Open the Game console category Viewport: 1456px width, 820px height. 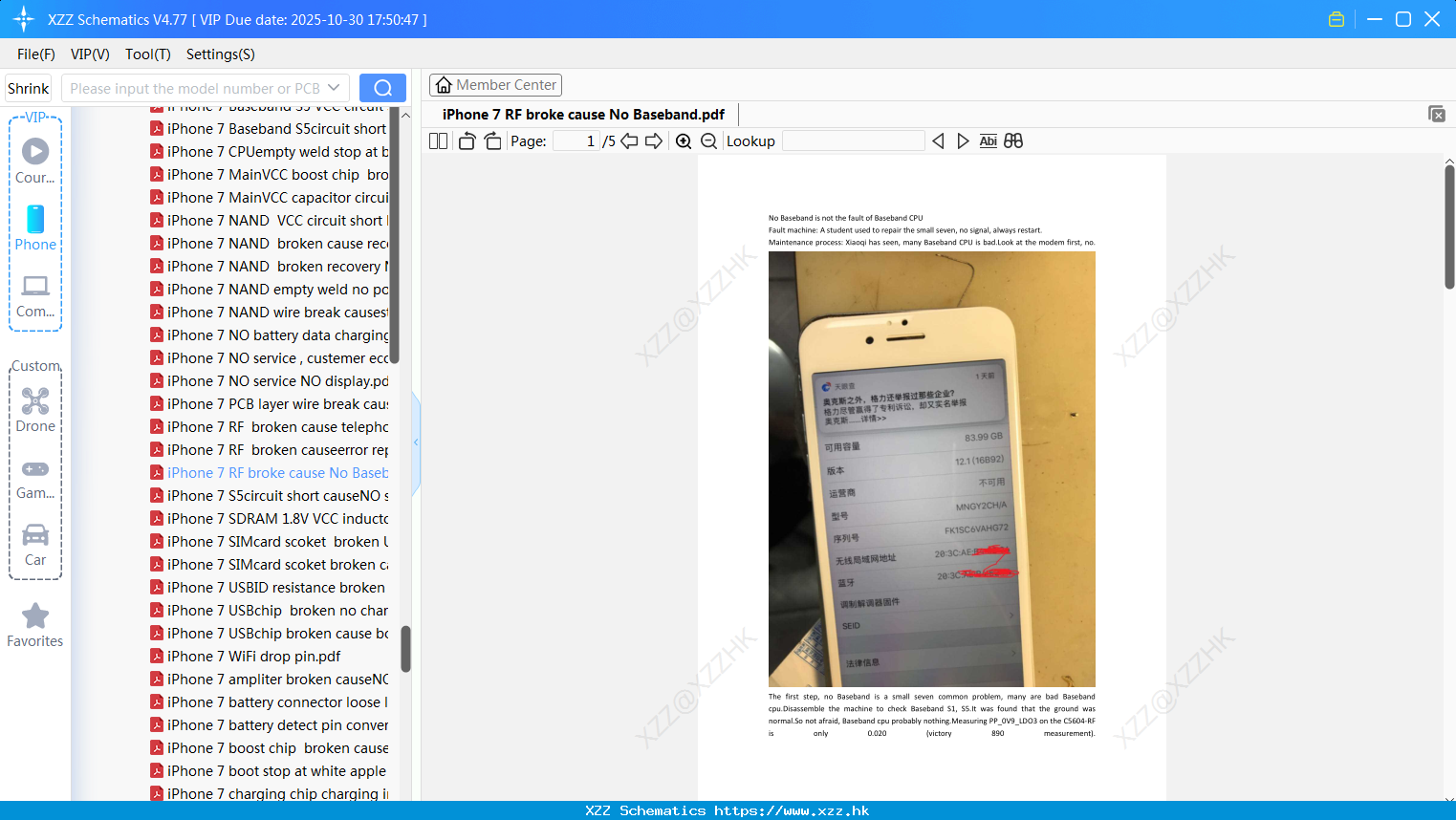[35, 479]
